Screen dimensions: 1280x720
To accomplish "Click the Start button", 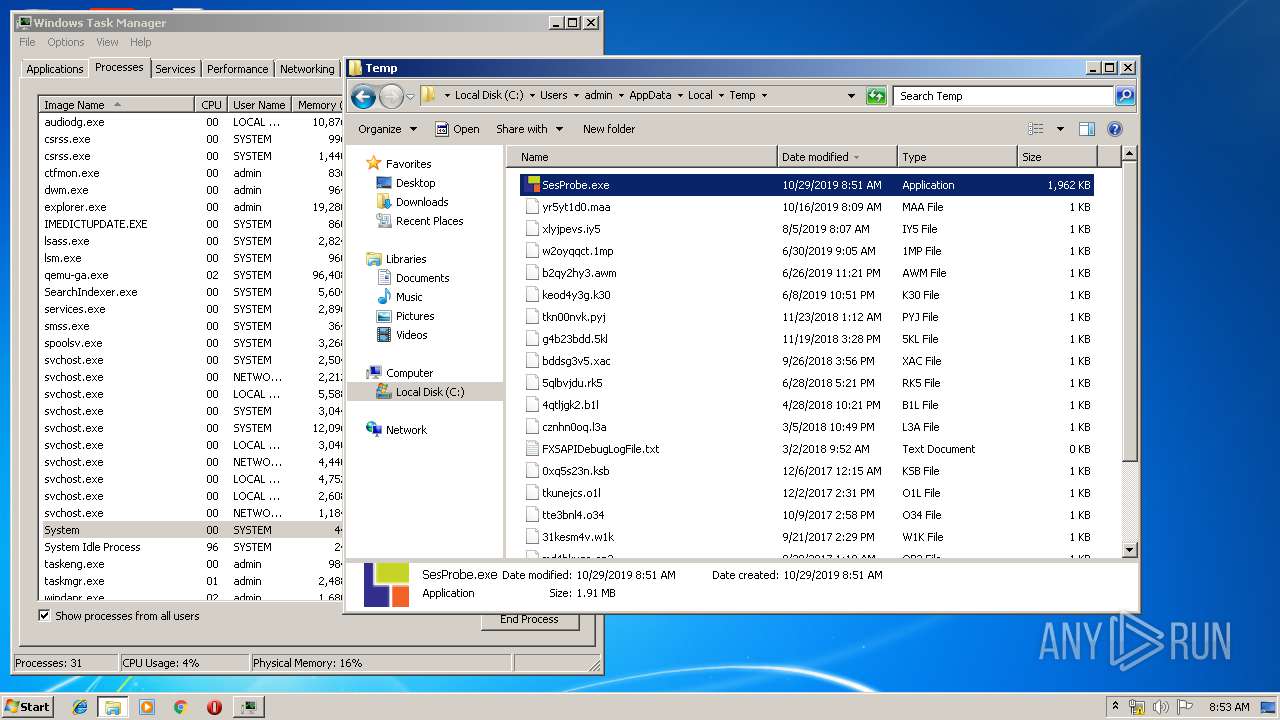I will coord(27,707).
